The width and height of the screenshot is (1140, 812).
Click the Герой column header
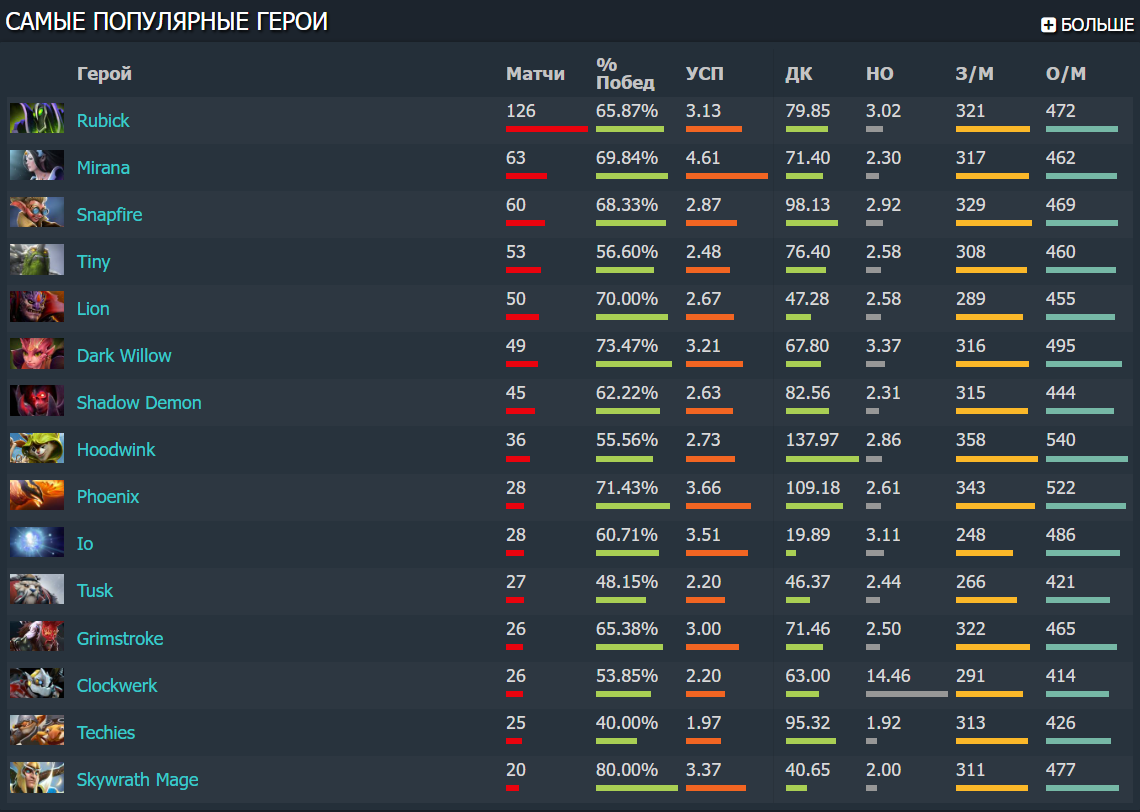point(104,73)
